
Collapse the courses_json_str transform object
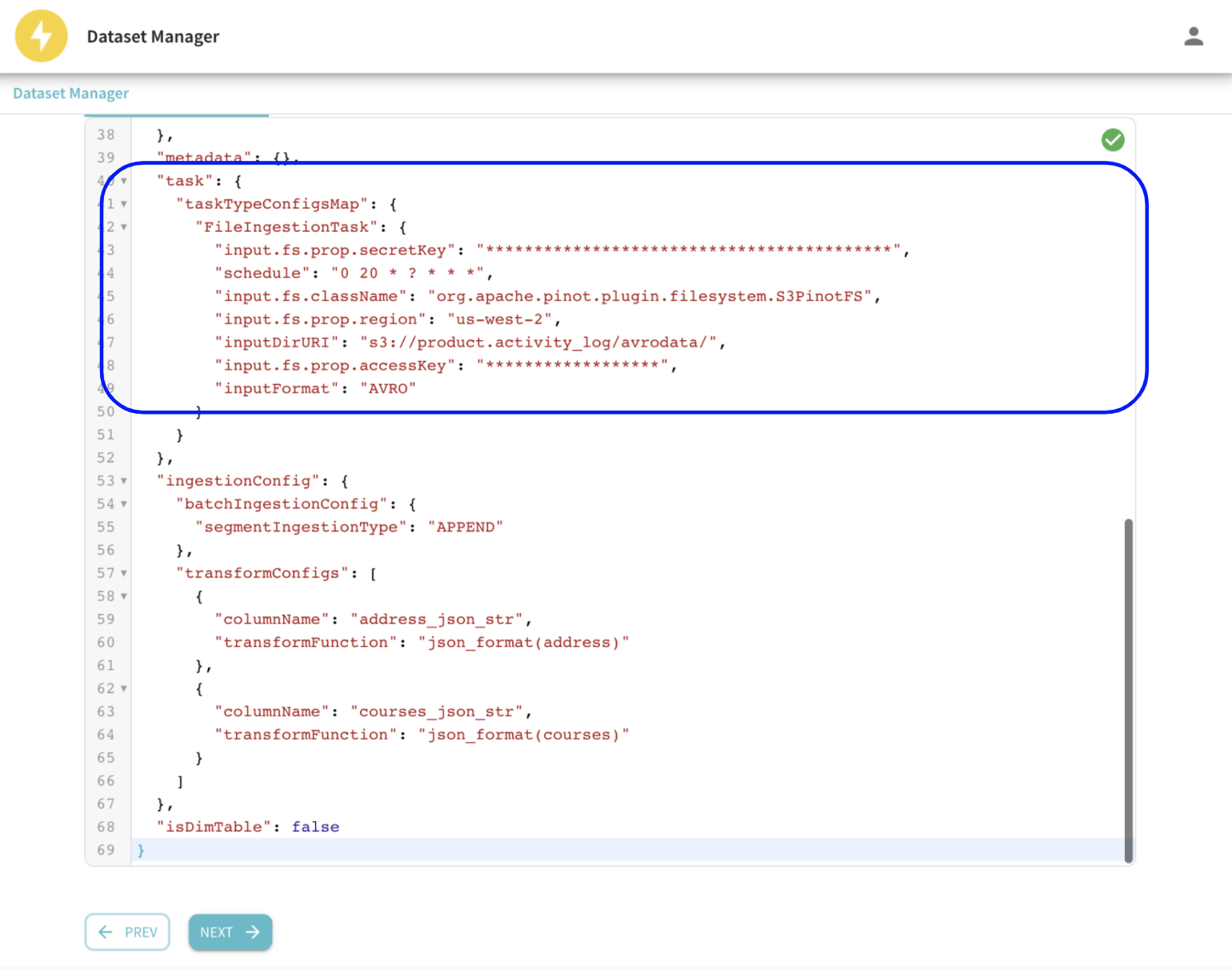[x=125, y=688]
